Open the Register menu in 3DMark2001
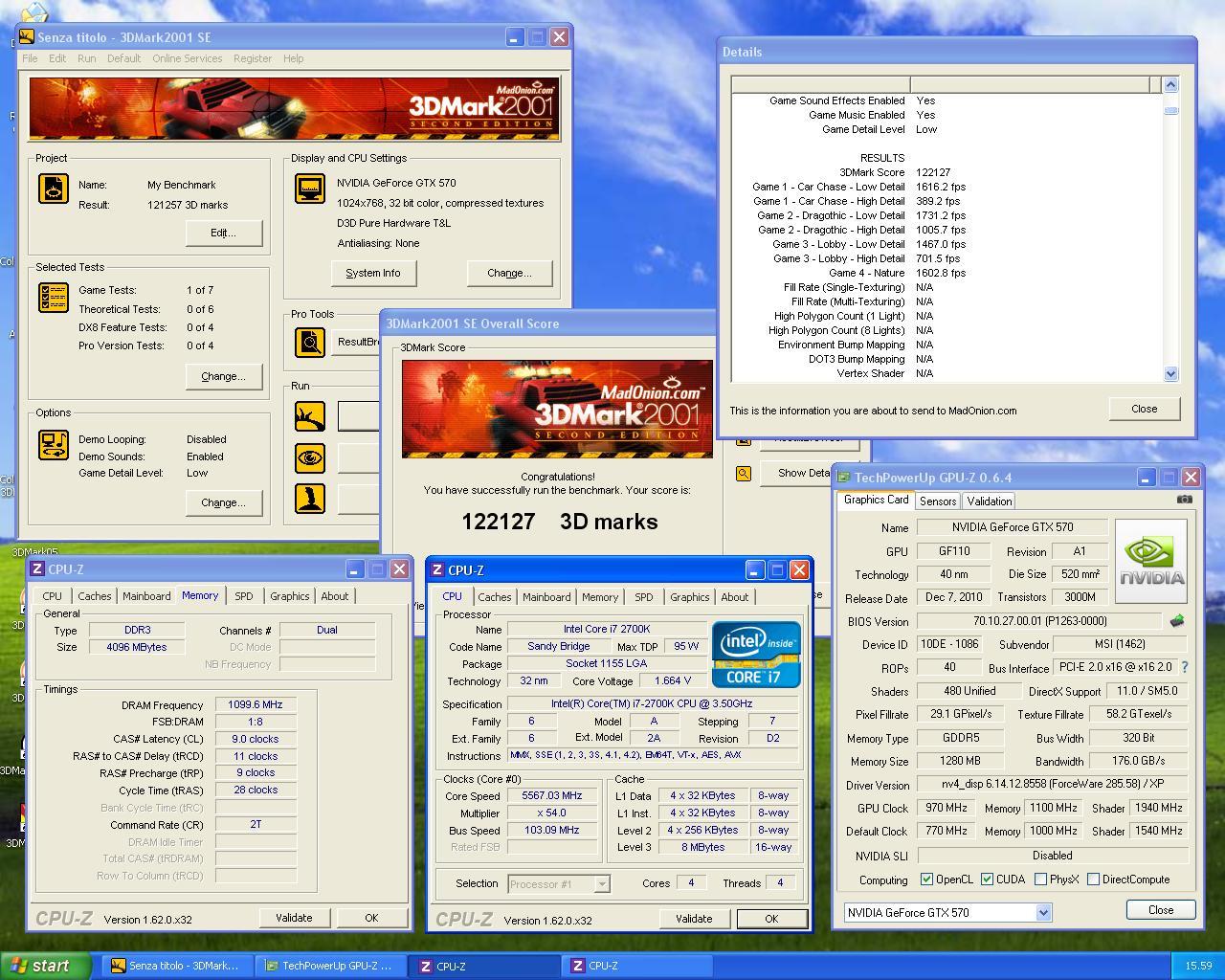Viewport: 1225px width, 980px height. pyautogui.click(x=253, y=58)
